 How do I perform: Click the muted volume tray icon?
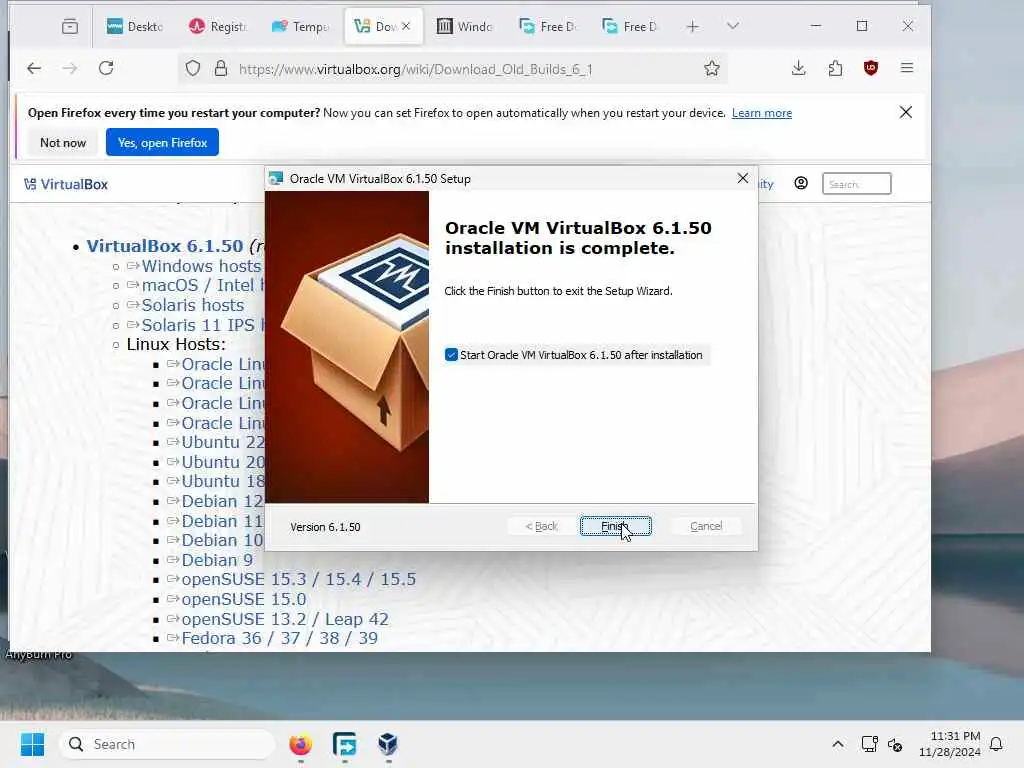tap(895, 744)
